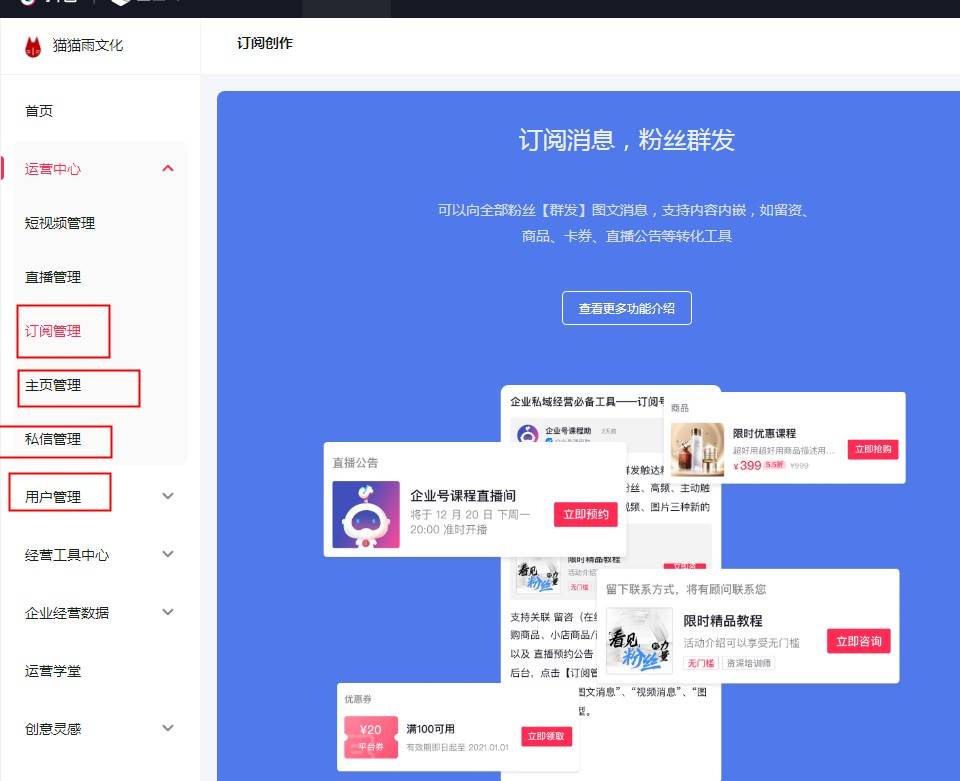Screen dimensions: 960x781
Task: Click the cosmetics product image thumbnail
Action: (697, 449)
